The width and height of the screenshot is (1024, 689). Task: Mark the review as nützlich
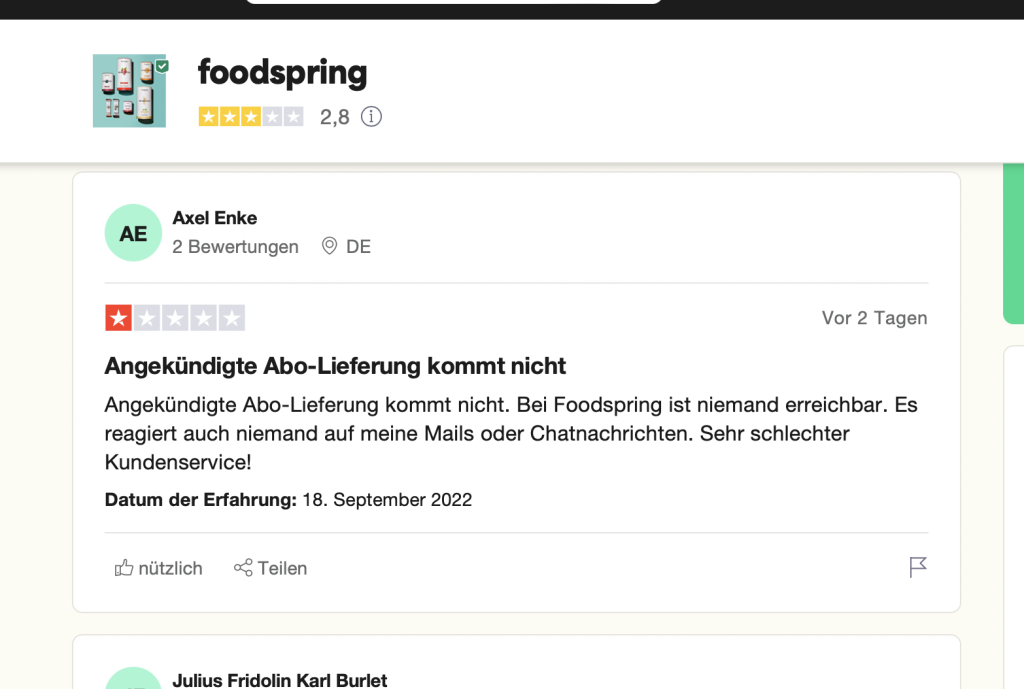tap(159, 568)
